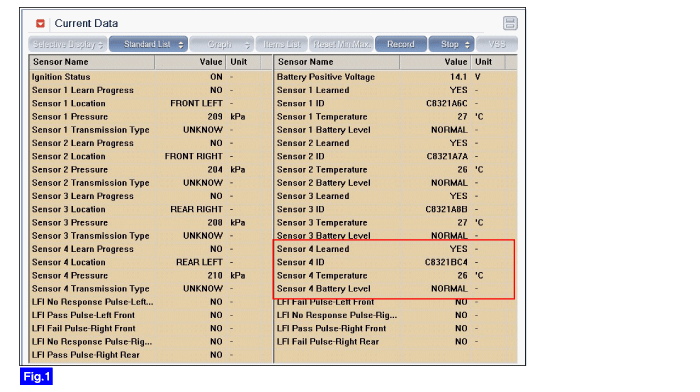Viewport: 700px width, 392px height.
Task: Click the right Unit column header
Action: coord(488,62)
